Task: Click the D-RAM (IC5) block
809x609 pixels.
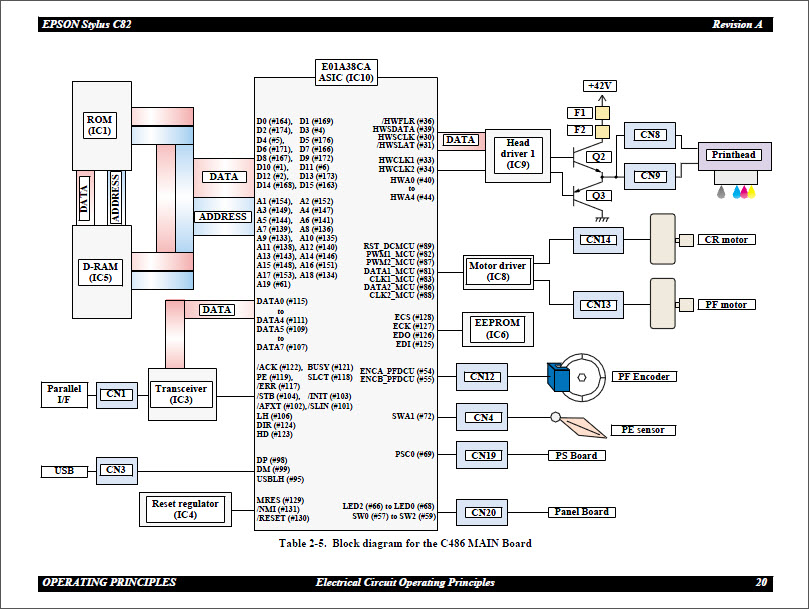Action: [x=102, y=271]
